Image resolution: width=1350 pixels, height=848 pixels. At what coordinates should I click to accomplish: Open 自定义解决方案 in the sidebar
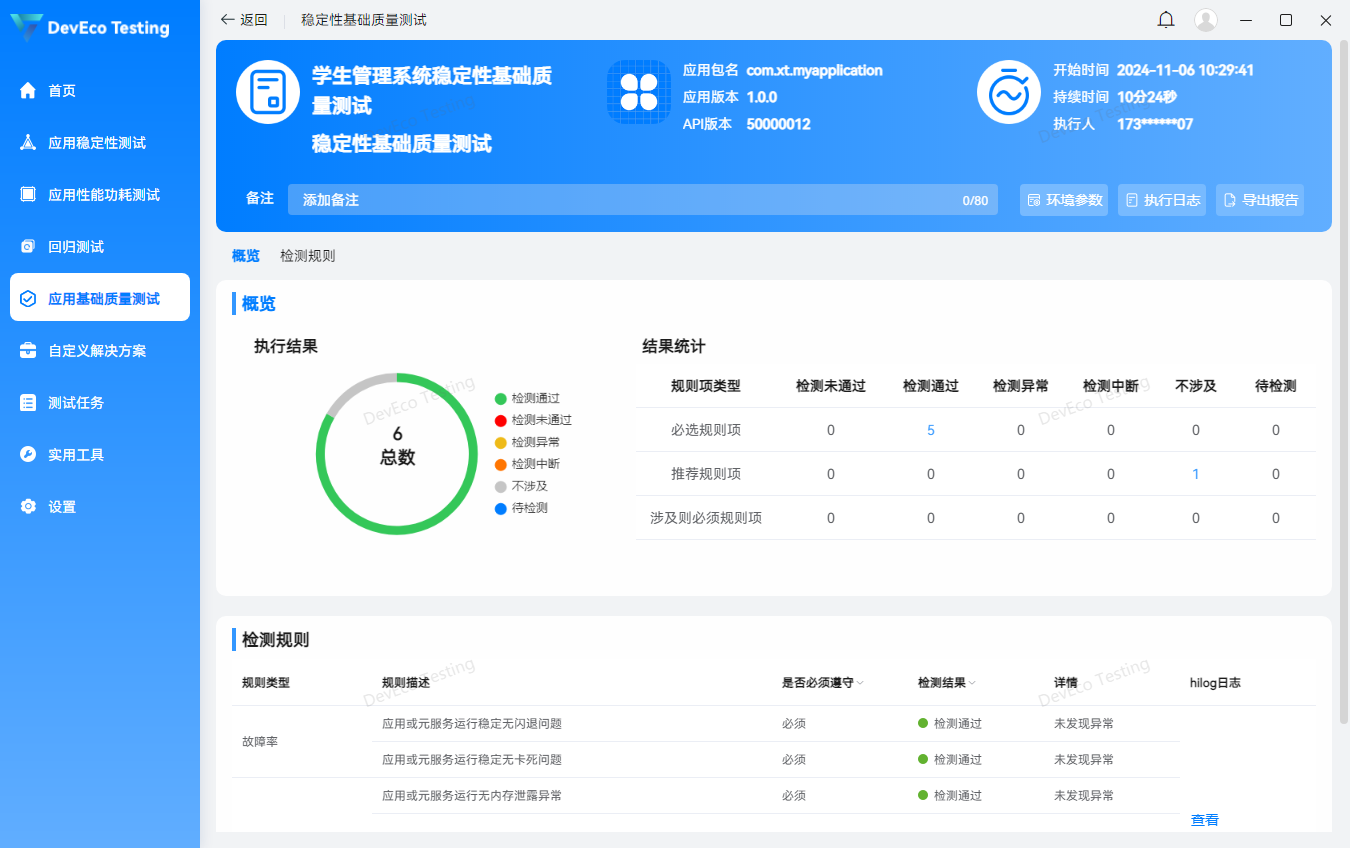(x=100, y=351)
